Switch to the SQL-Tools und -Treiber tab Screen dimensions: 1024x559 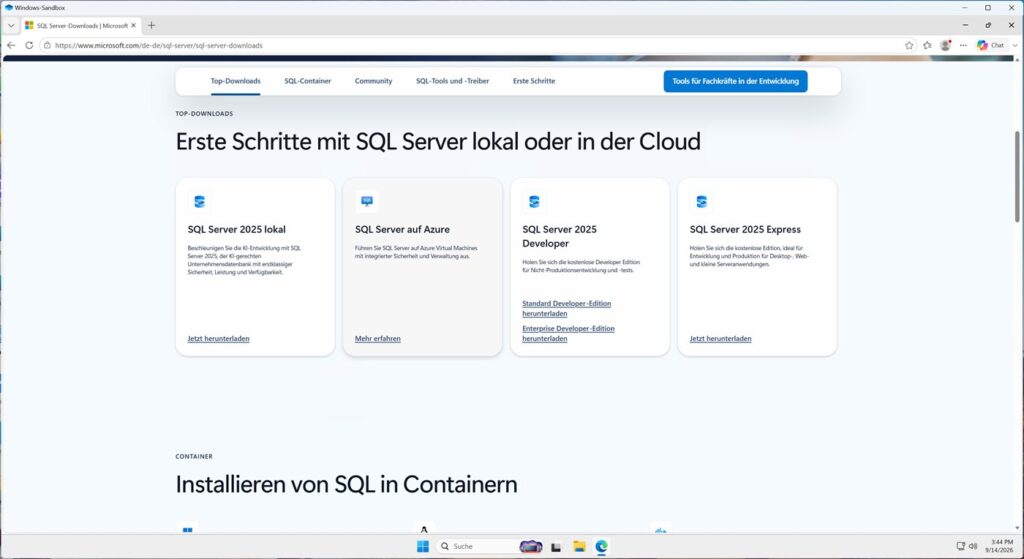coord(453,81)
